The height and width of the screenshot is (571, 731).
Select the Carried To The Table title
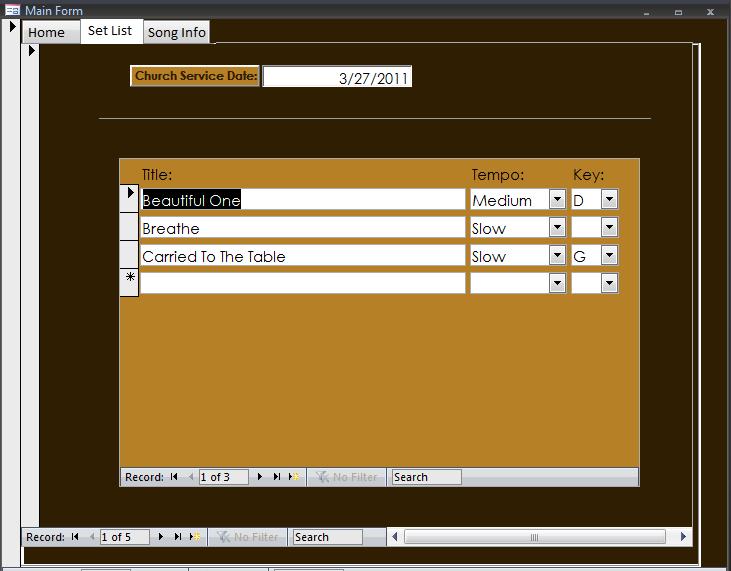tap(303, 255)
